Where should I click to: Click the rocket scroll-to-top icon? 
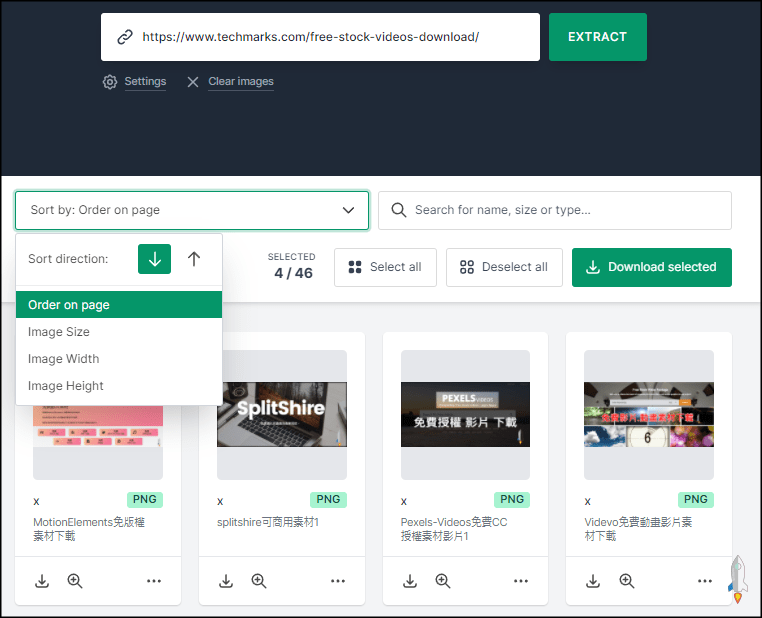tap(737, 579)
